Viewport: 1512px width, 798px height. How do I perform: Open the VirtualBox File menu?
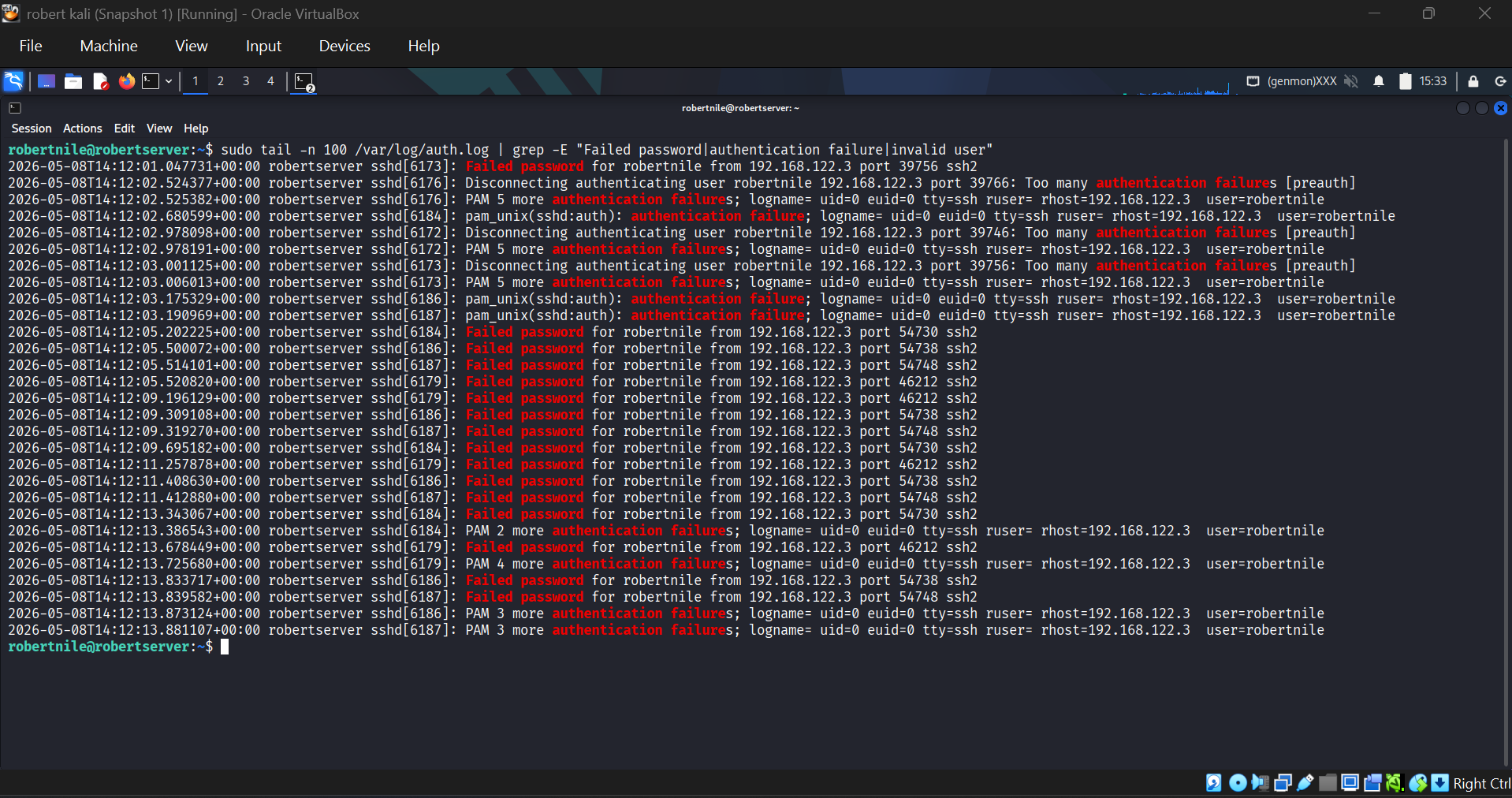click(x=31, y=46)
